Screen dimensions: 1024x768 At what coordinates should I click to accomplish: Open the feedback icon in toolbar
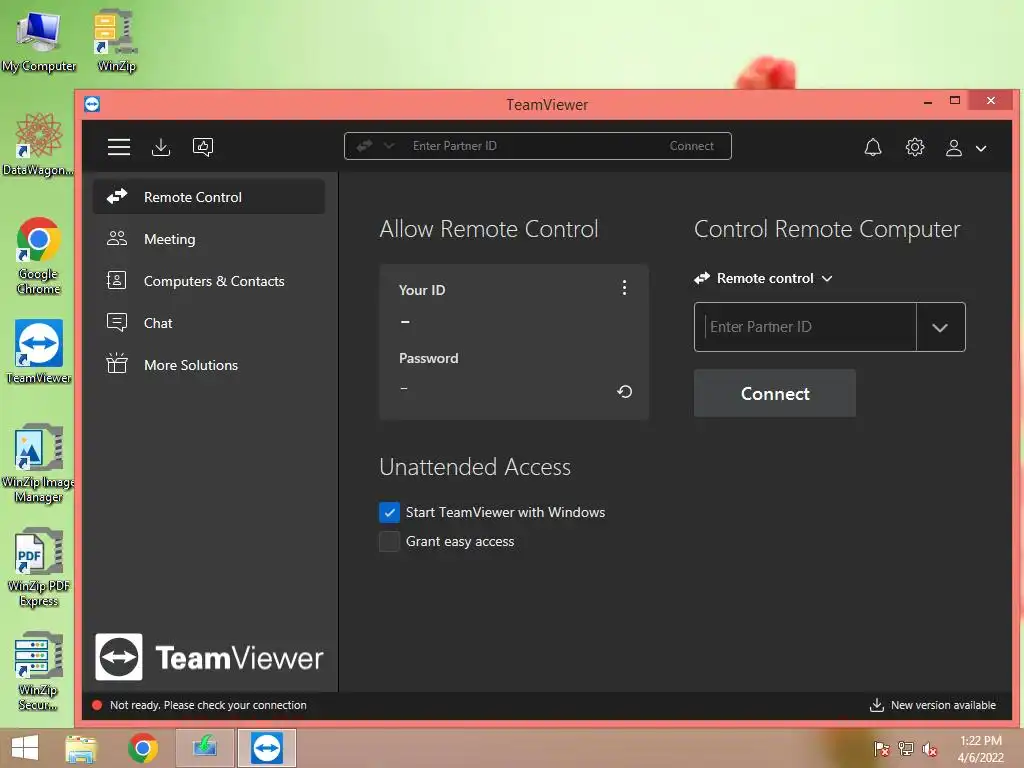click(x=203, y=147)
